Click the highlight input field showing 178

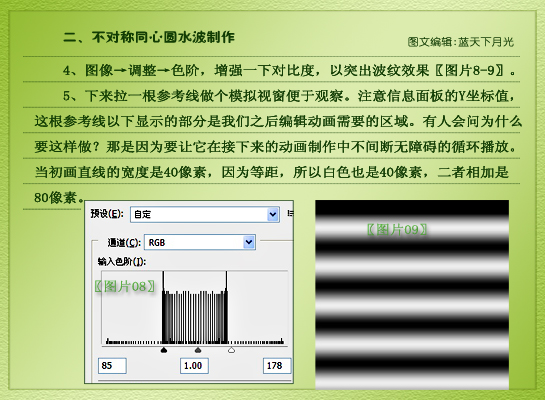(277, 366)
